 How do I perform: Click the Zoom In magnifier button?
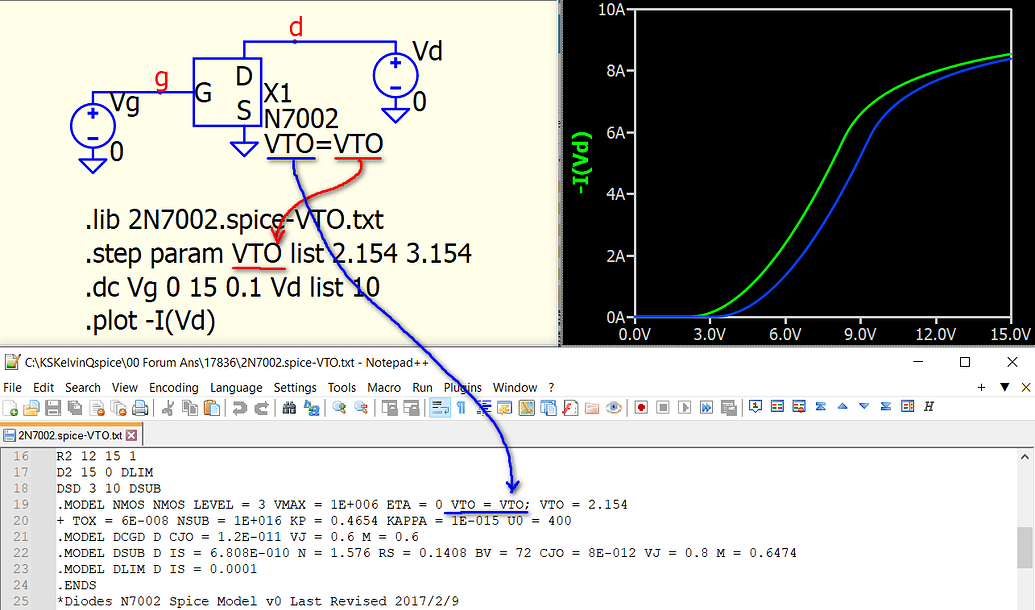pos(338,407)
